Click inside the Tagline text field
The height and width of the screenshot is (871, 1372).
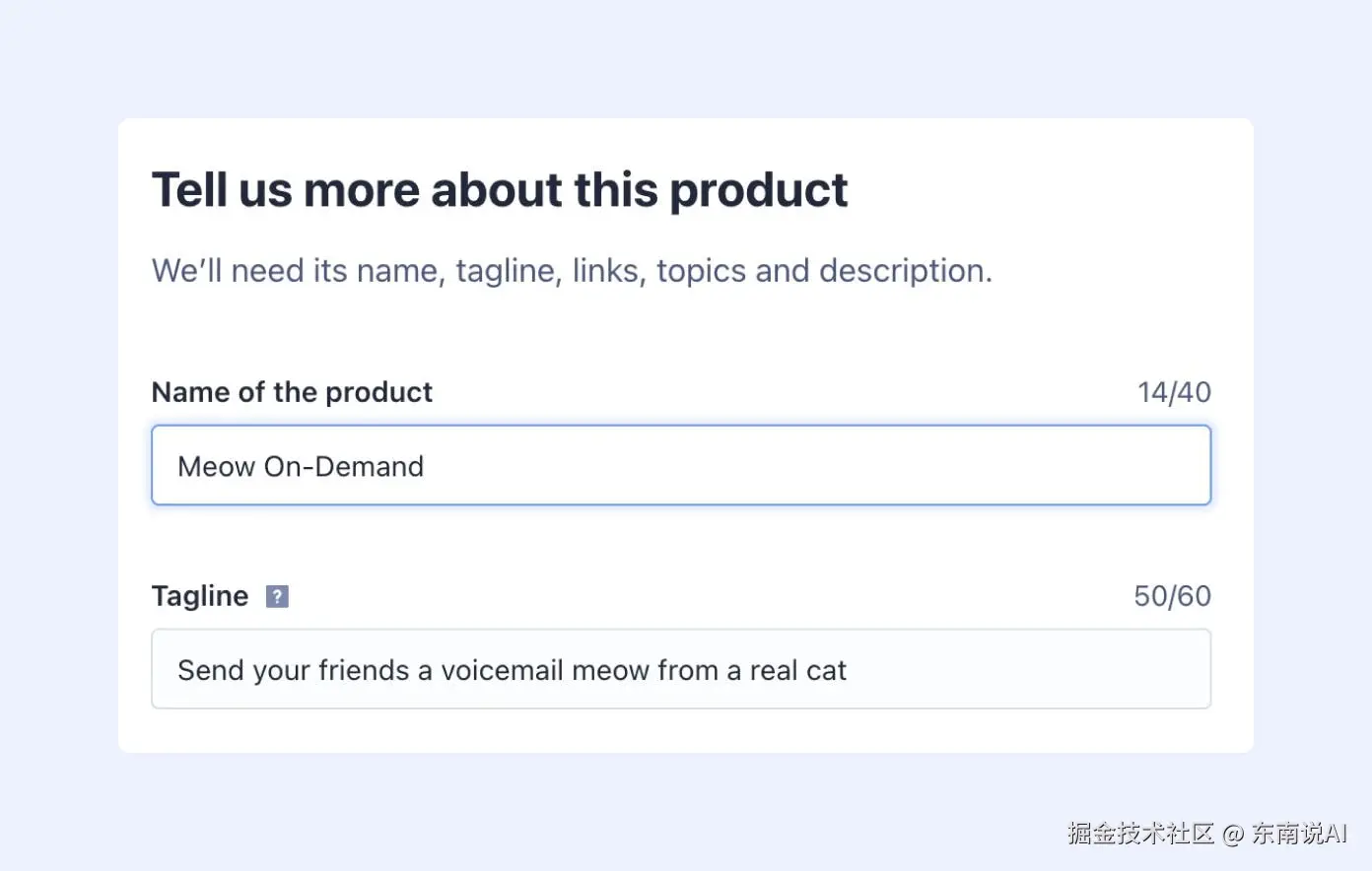pyautogui.click(x=680, y=669)
